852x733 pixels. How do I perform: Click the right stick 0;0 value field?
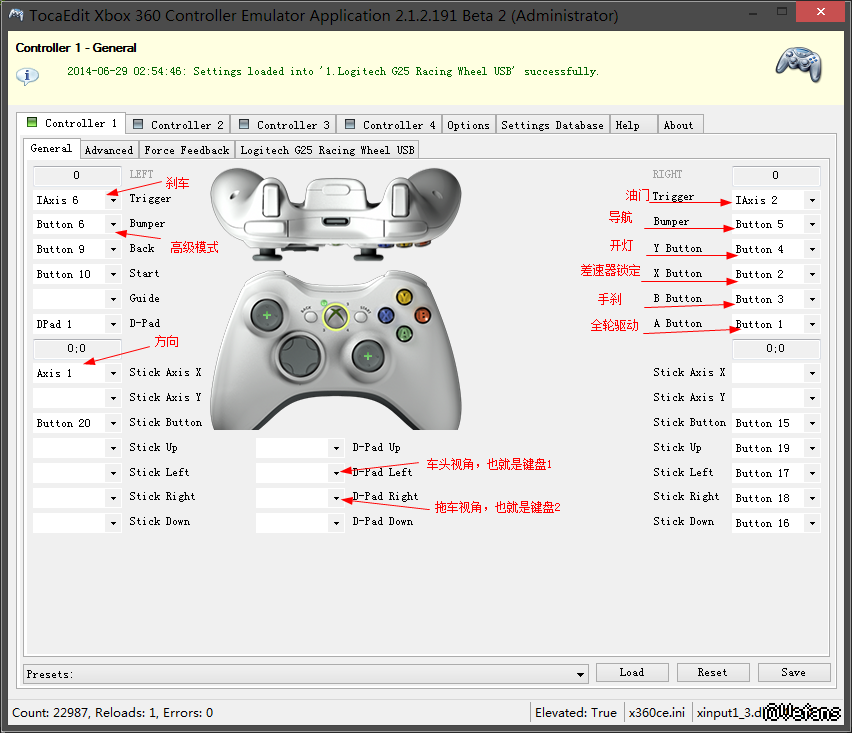(776, 348)
